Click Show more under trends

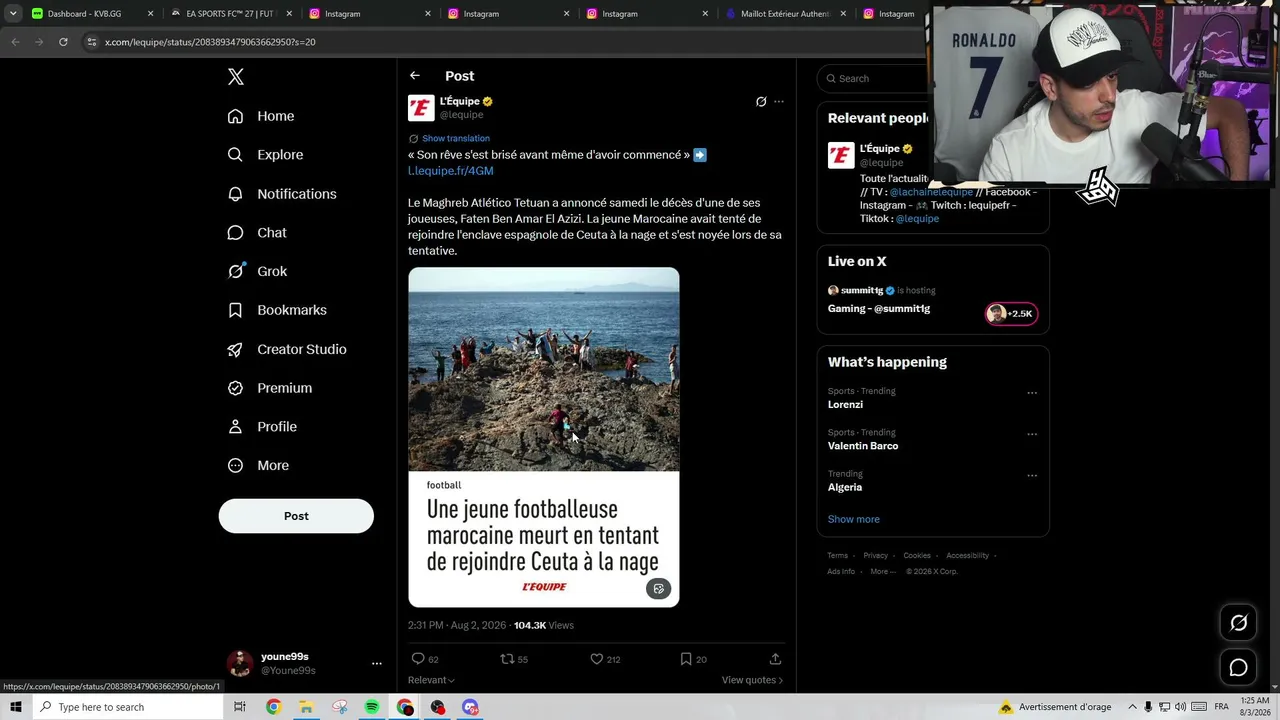coord(854,519)
